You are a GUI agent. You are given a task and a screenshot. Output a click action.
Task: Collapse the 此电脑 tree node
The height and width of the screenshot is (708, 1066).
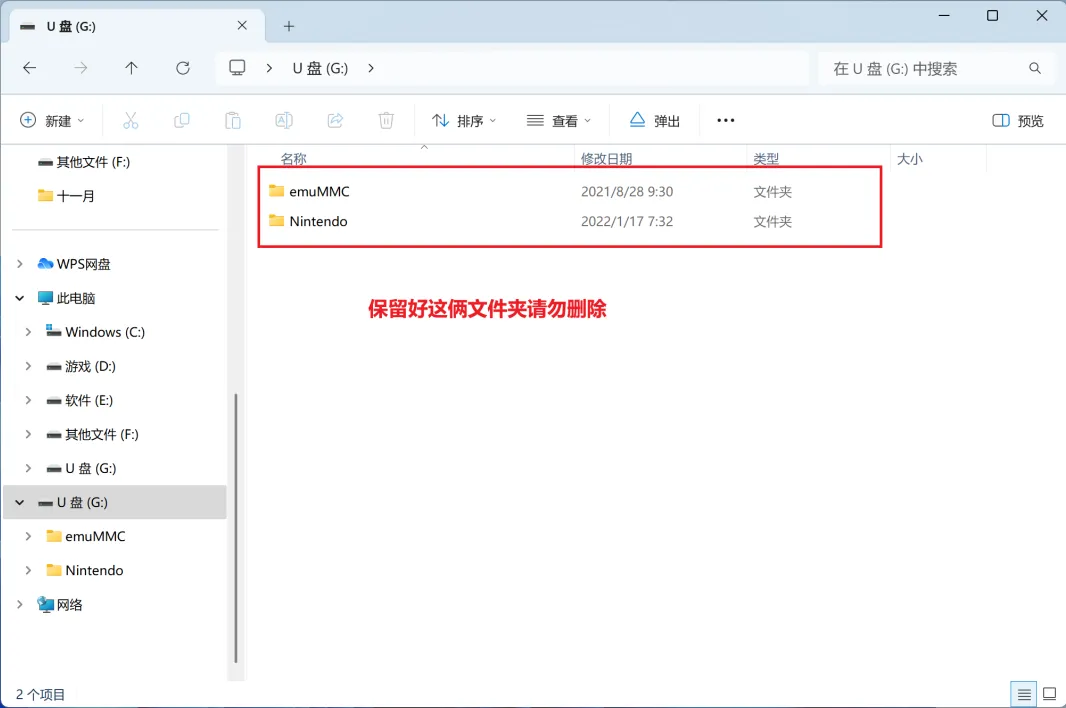coord(18,297)
